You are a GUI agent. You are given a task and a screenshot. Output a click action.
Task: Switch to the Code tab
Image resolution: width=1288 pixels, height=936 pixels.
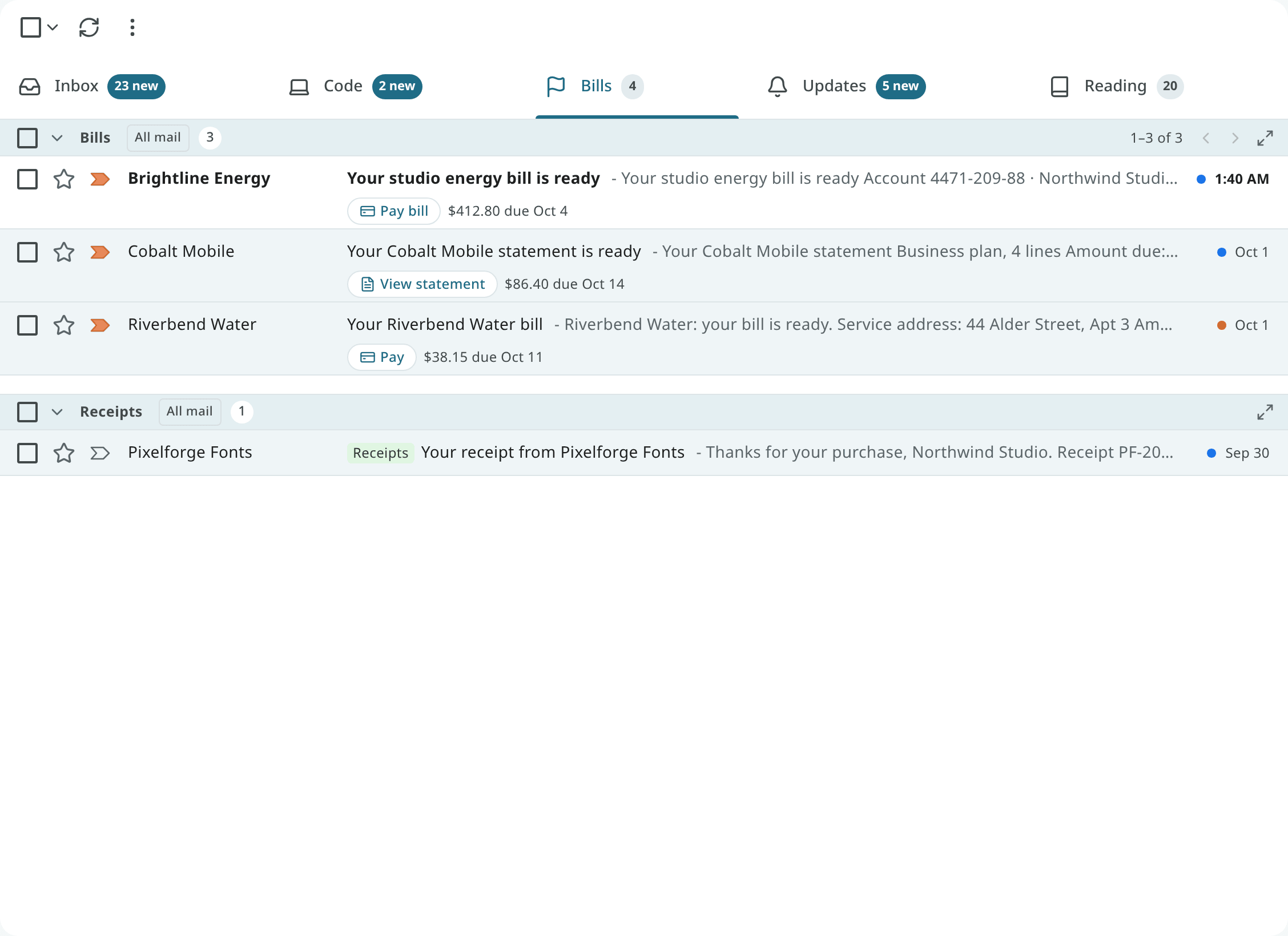coord(355,86)
